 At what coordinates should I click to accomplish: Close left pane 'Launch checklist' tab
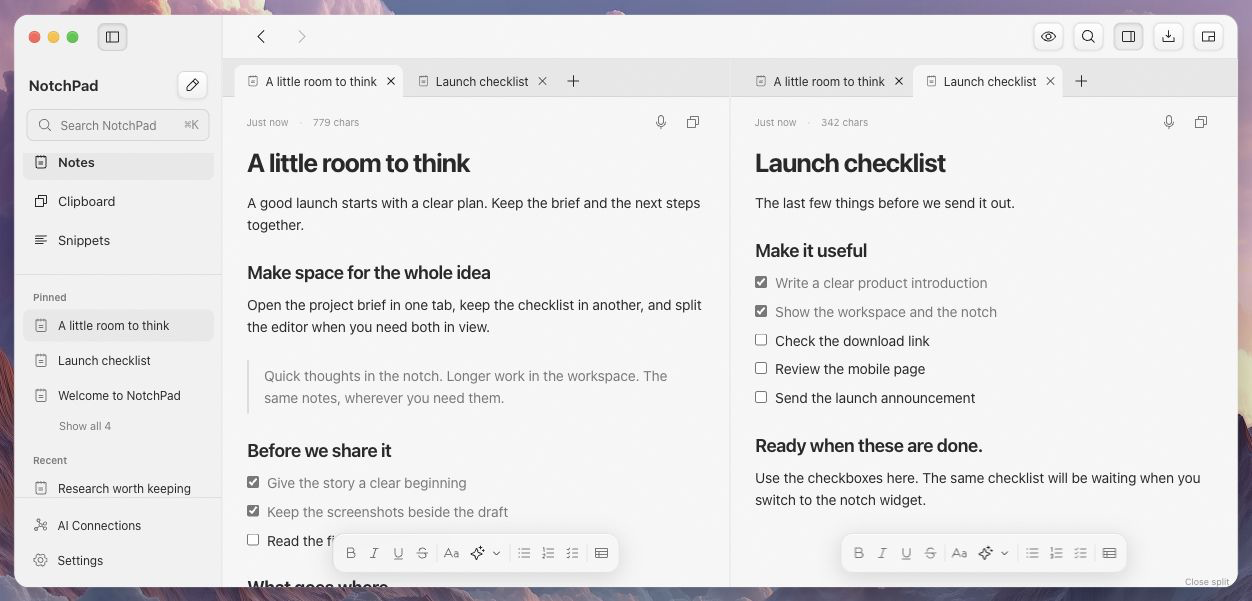pos(543,81)
